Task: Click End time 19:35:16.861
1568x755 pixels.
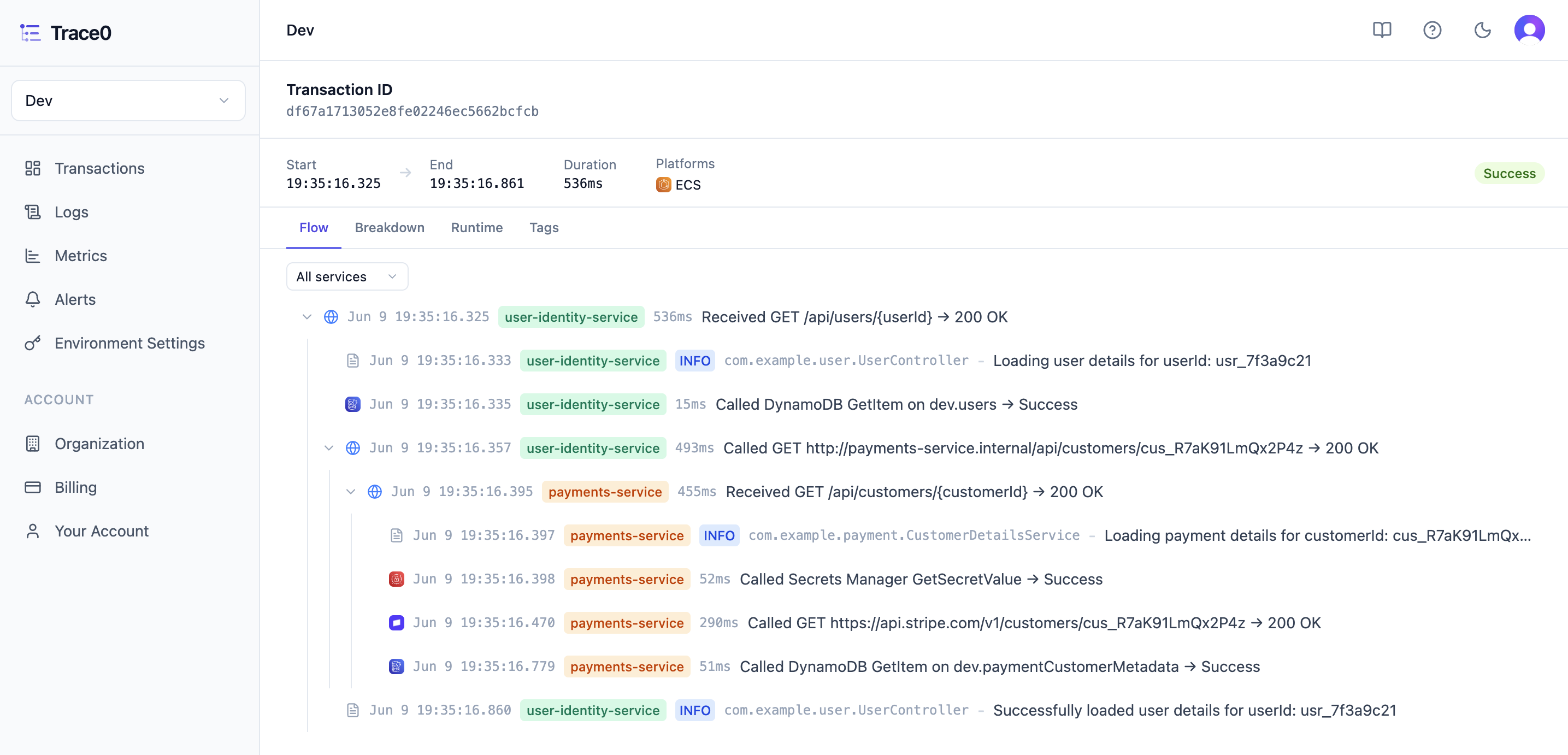Action: (x=476, y=183)
